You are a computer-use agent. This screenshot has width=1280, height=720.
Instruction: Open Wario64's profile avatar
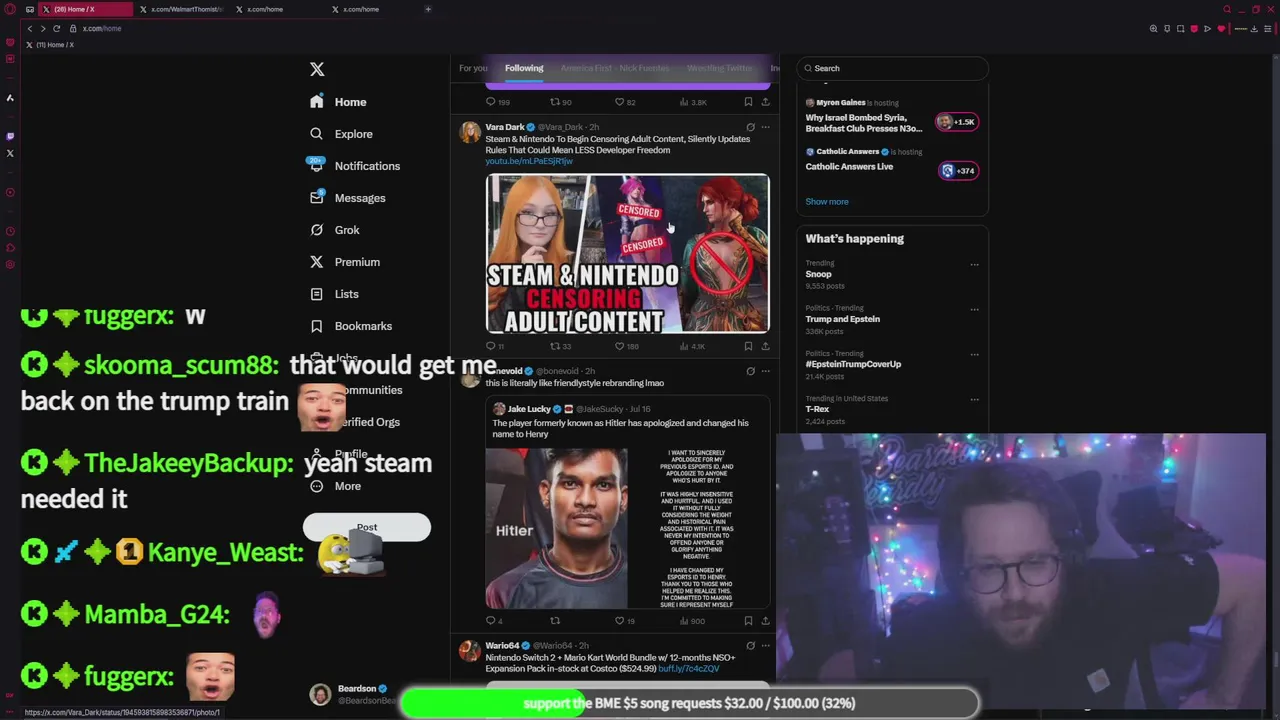[469, 651]
